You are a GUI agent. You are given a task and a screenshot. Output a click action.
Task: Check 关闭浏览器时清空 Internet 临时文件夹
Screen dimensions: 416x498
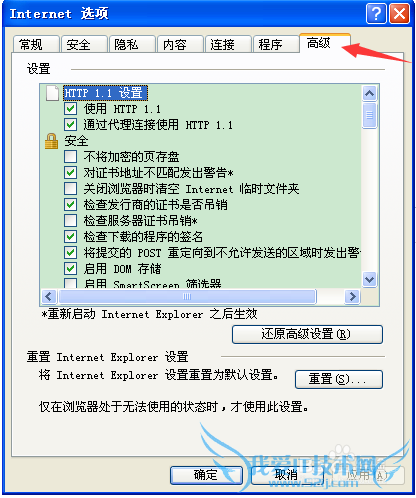coord(70,189)
